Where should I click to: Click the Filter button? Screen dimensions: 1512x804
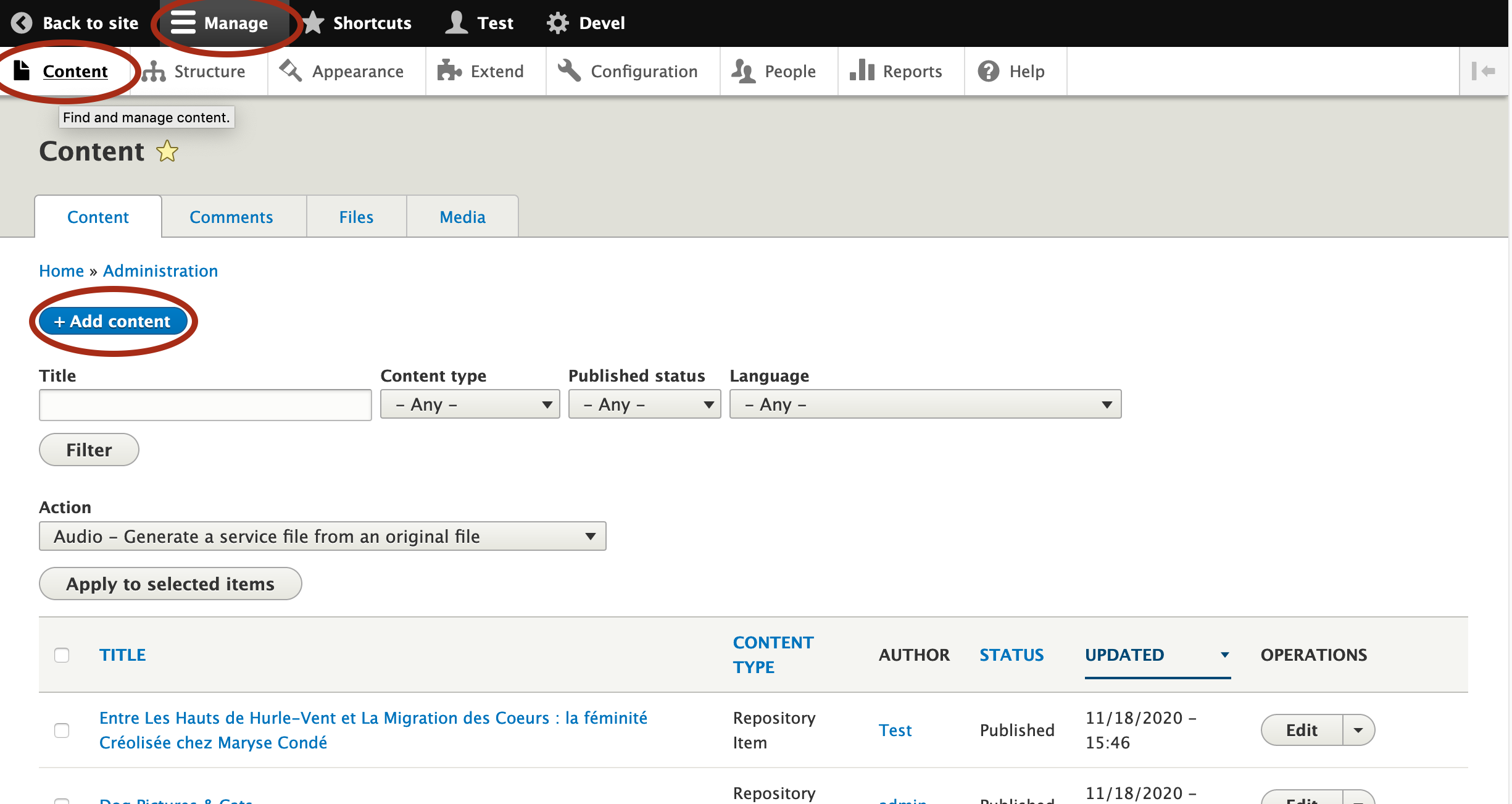(88, 450)
